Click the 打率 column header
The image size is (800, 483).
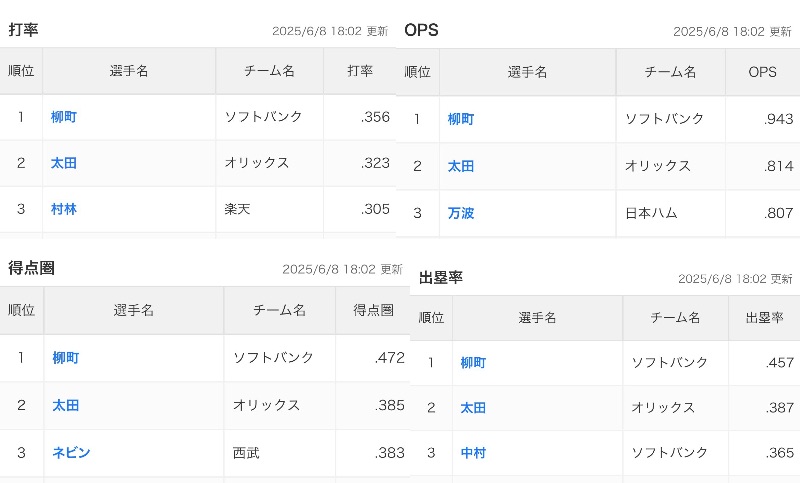359,71
